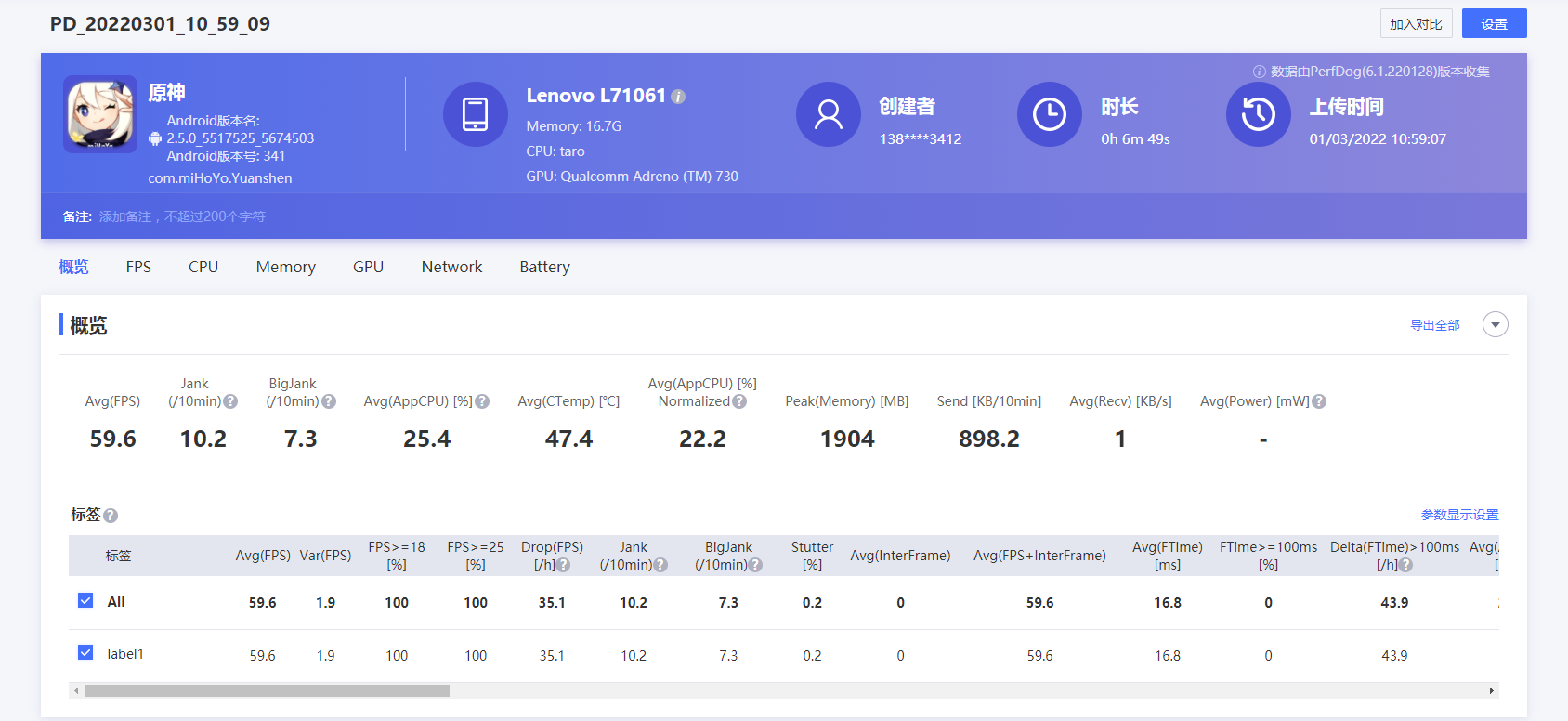The image size is (1568, 721).
Task: Click the Send value 898.2
Action: [x=989, y=439]
